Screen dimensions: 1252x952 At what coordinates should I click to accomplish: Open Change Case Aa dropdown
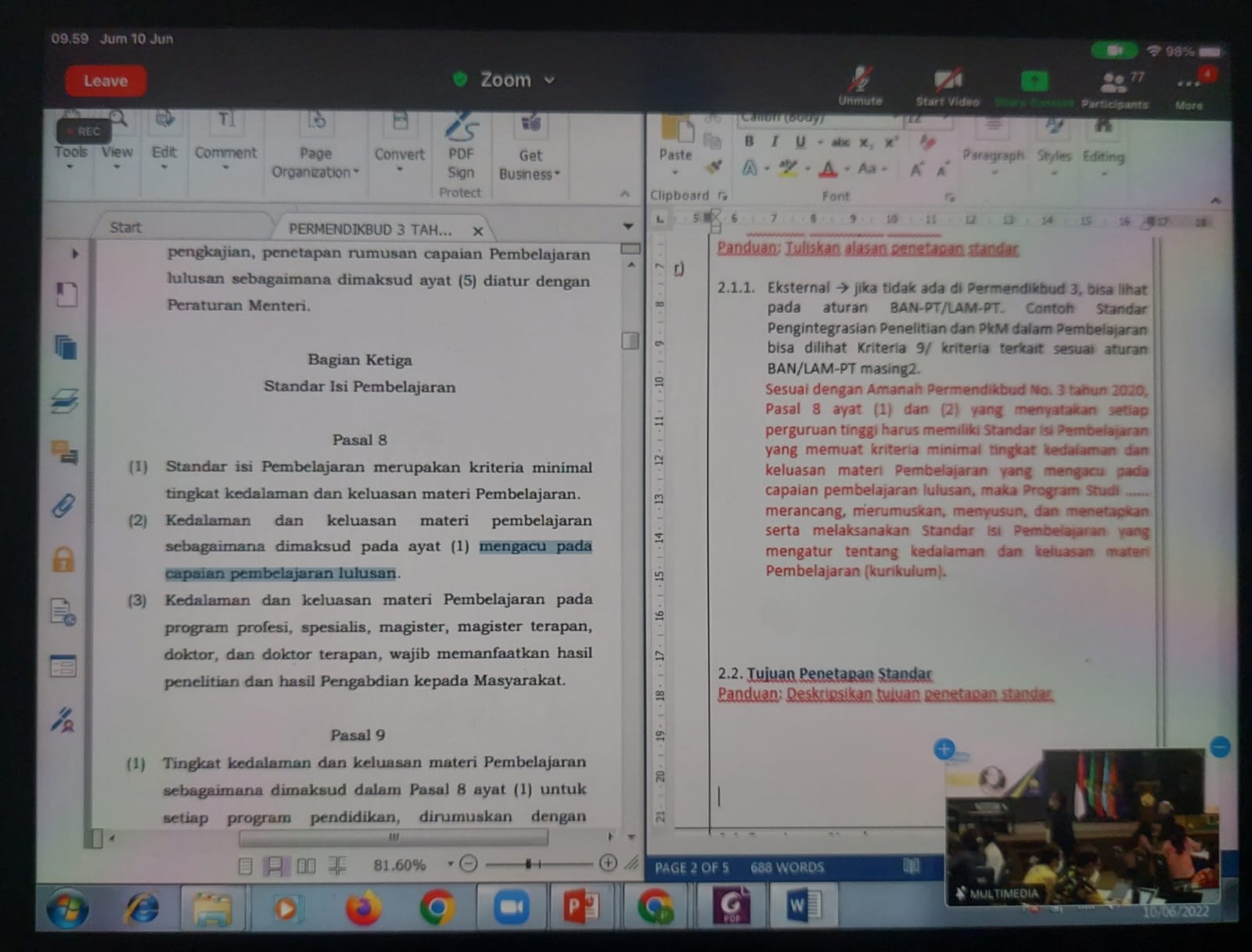872,168
